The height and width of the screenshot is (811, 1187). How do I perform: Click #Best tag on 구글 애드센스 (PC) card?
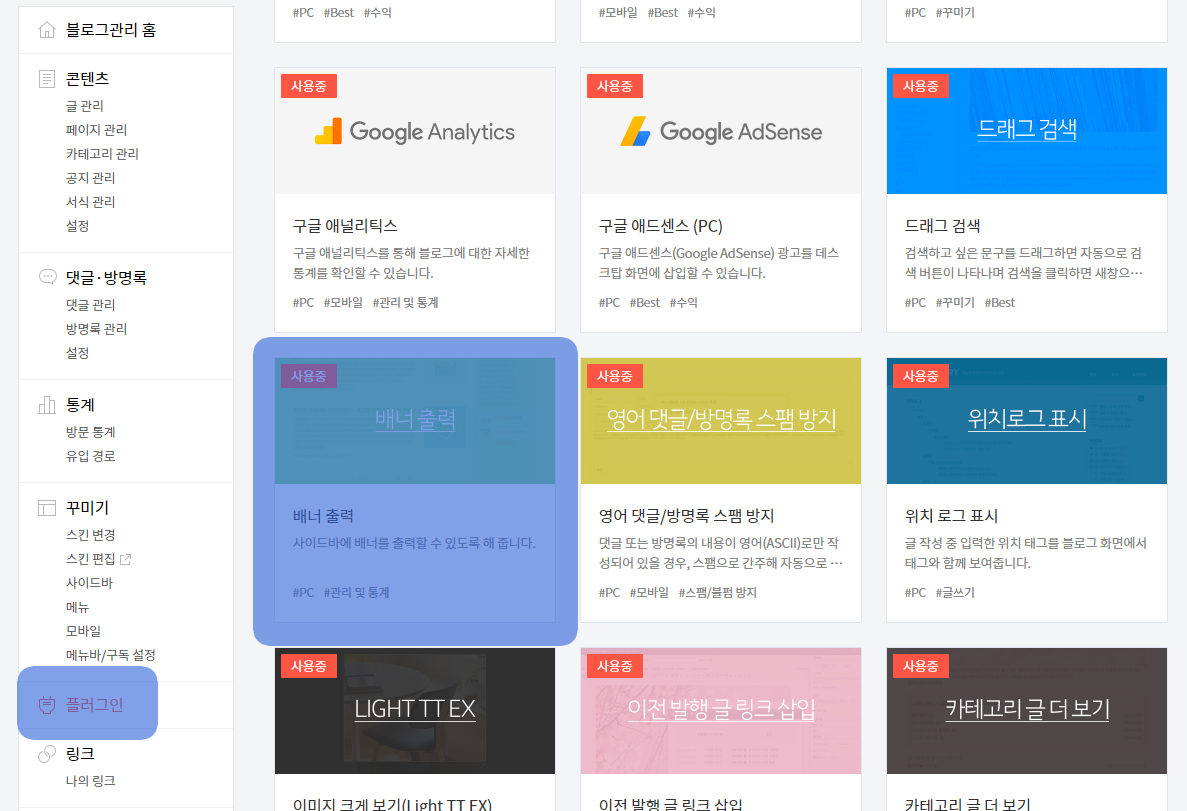(645, 302)
